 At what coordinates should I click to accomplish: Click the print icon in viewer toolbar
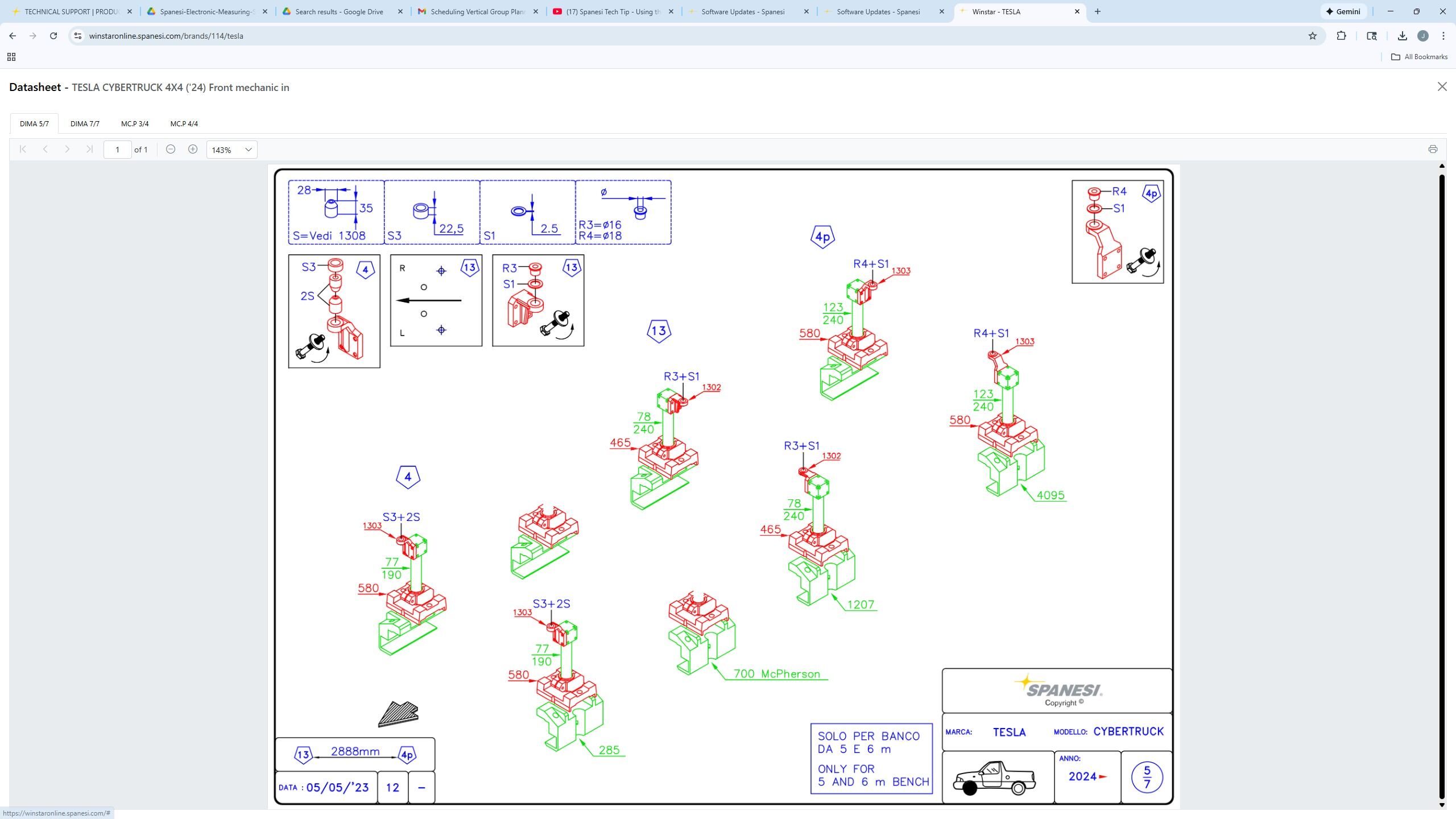point(1432,149)
